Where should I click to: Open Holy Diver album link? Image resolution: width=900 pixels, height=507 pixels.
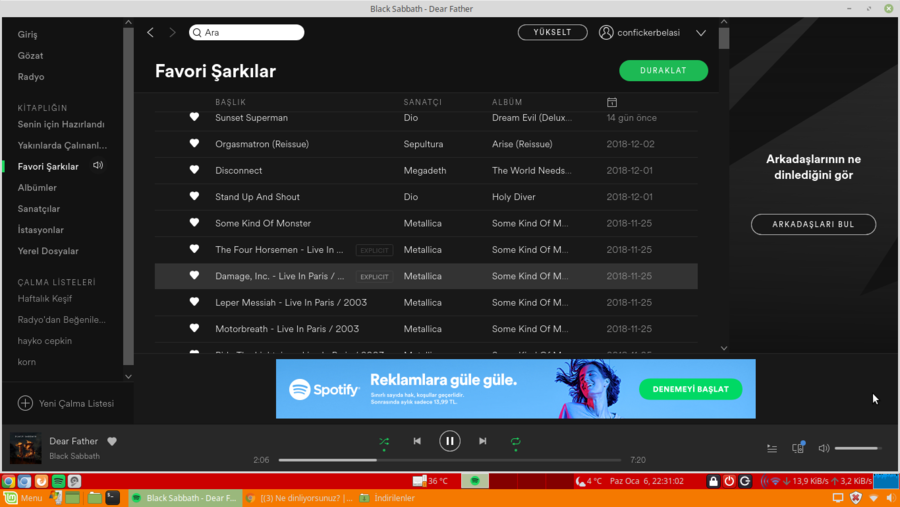coord(513,197)
